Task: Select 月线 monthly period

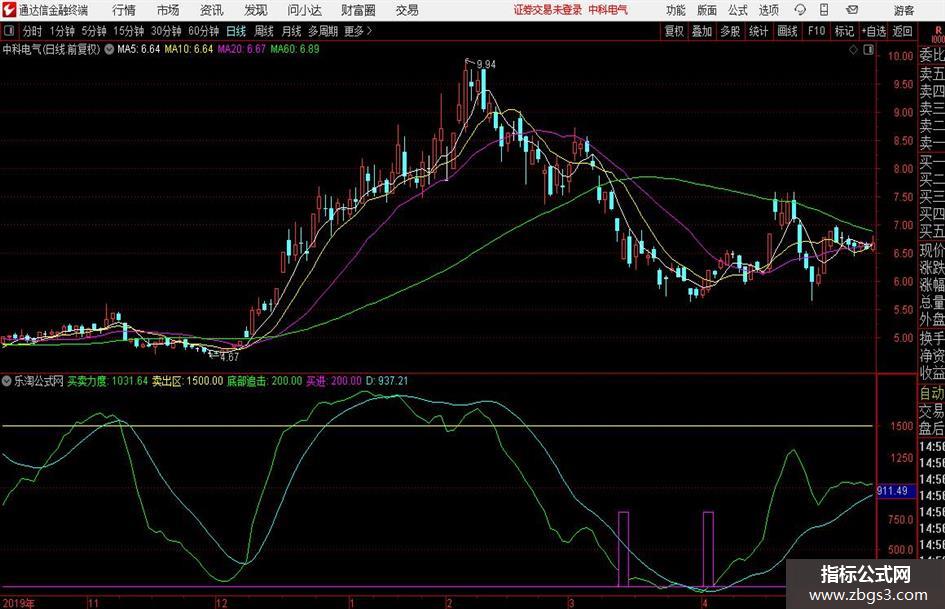Action: [291, 31]
